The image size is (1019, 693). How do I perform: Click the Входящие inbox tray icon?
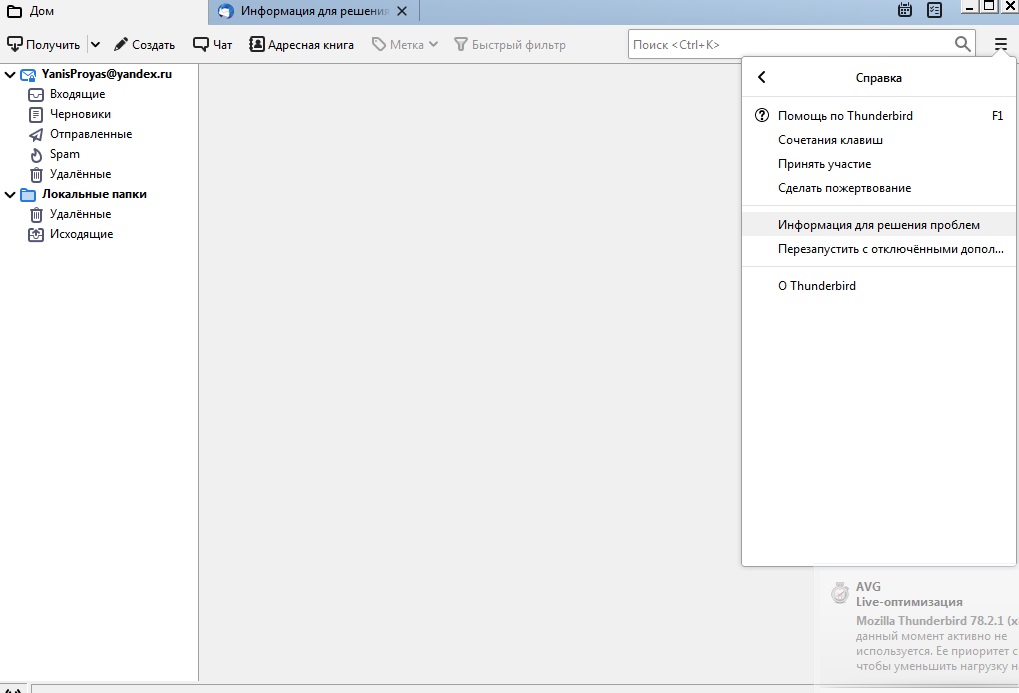point(36,95)
